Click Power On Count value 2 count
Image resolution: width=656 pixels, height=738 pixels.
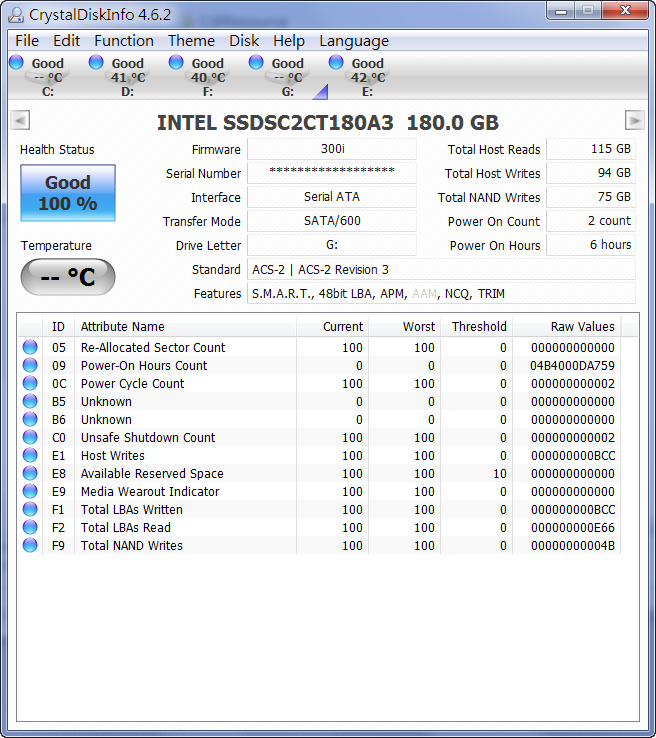pyautogui.click(x=591, y=221)
